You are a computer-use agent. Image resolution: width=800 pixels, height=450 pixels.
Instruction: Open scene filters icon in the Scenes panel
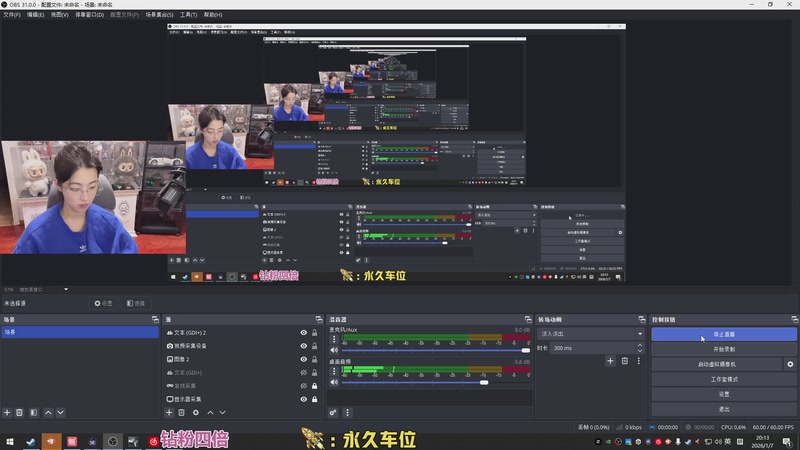[x=34, y=412]
